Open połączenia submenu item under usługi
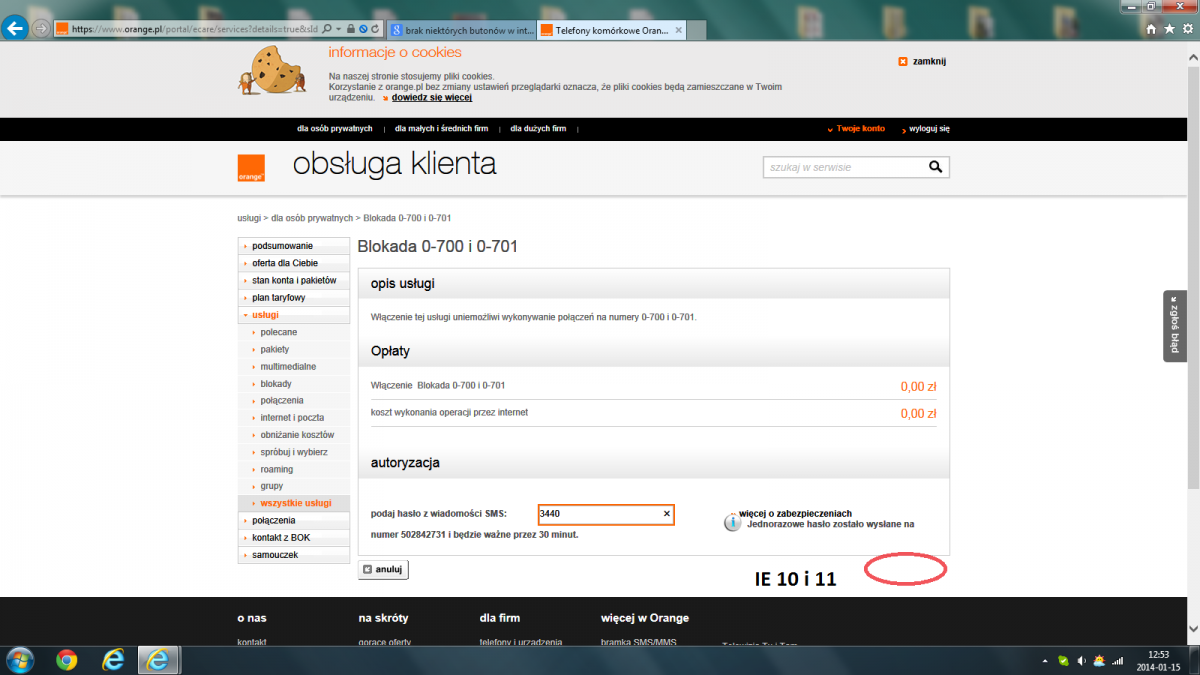The width and height of the screenshot is (1200, 675). pyautogui.click(x=282, y=400)
